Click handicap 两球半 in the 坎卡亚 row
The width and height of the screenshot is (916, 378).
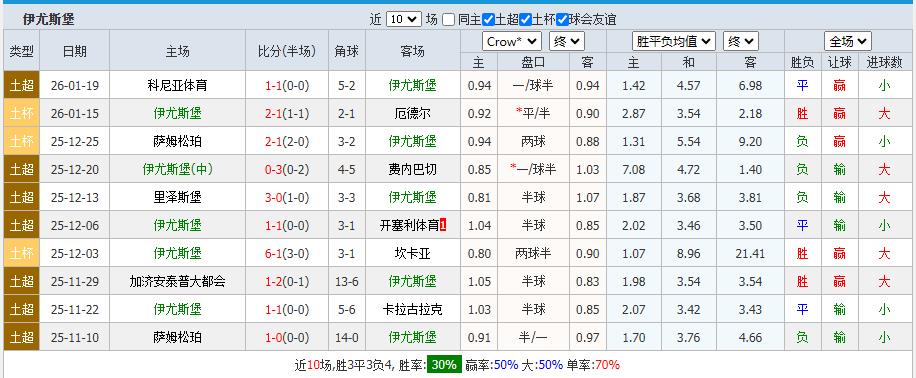(533, 254)
